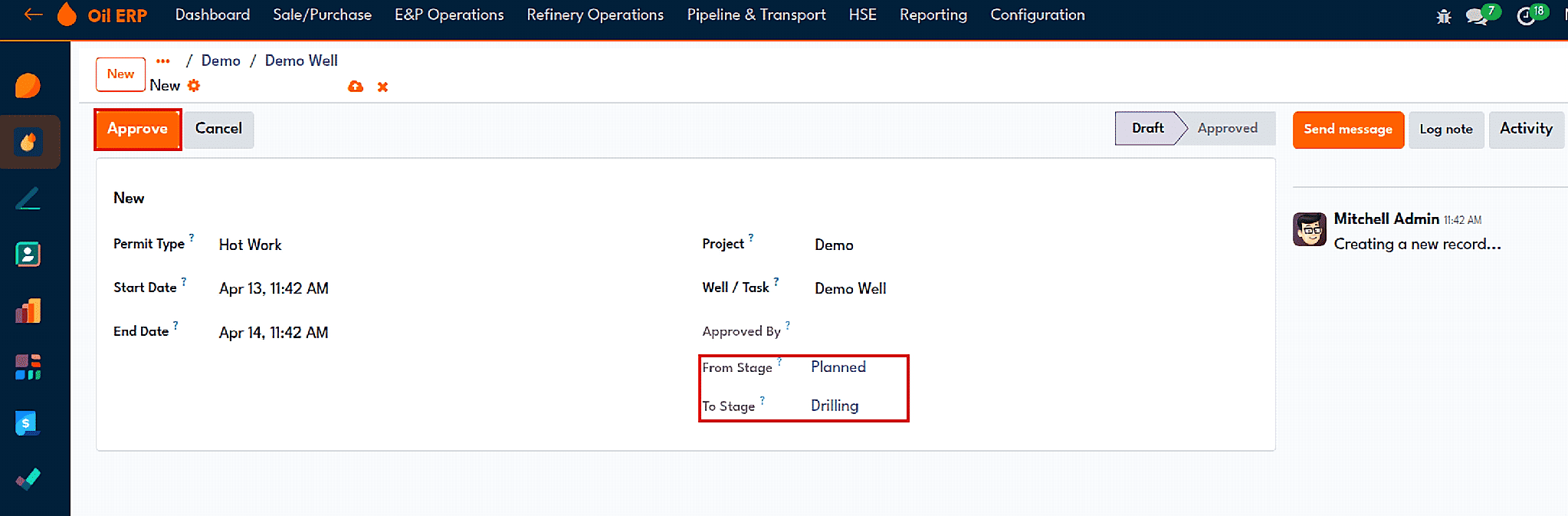Image resolution: width=1568 pixels, height=516 pixels.
Task: Open the activities clock icon
Action: pyautogui.click(x=1526, y=16)
